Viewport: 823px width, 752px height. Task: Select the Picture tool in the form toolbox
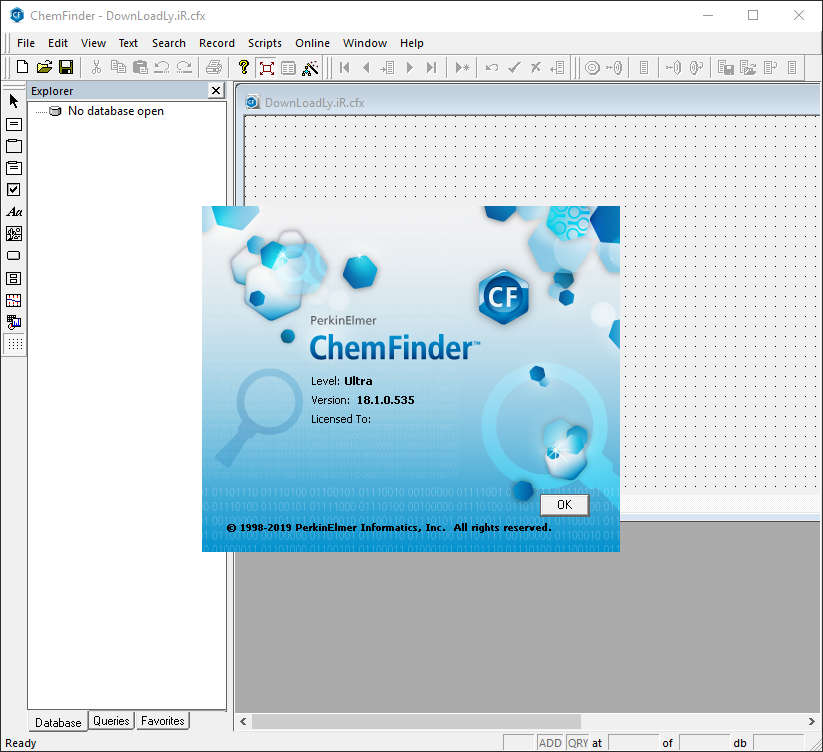[14, 234]
